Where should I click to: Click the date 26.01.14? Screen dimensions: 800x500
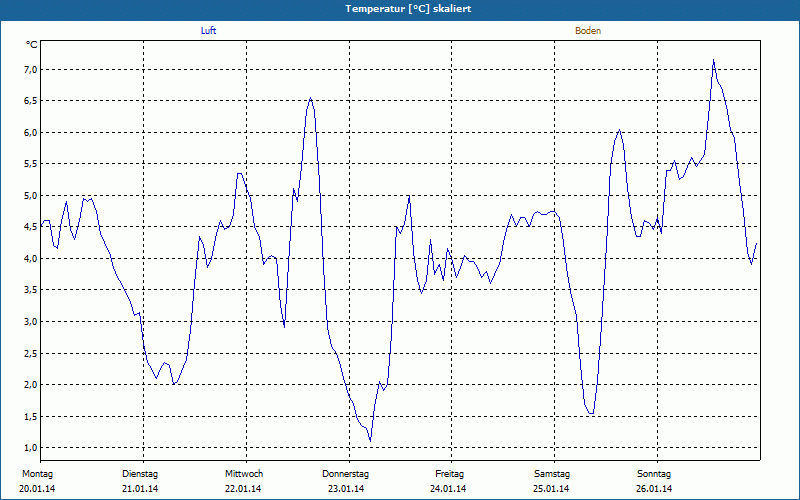tap(654, 489)
